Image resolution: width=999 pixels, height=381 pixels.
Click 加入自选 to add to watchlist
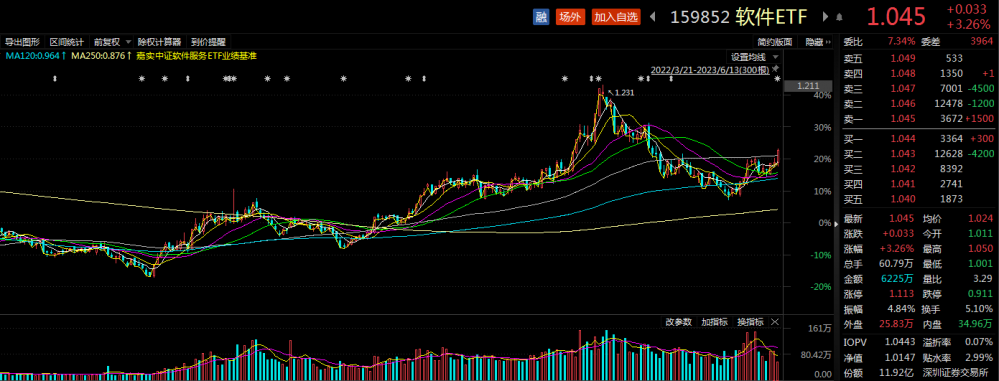(615, 17)
